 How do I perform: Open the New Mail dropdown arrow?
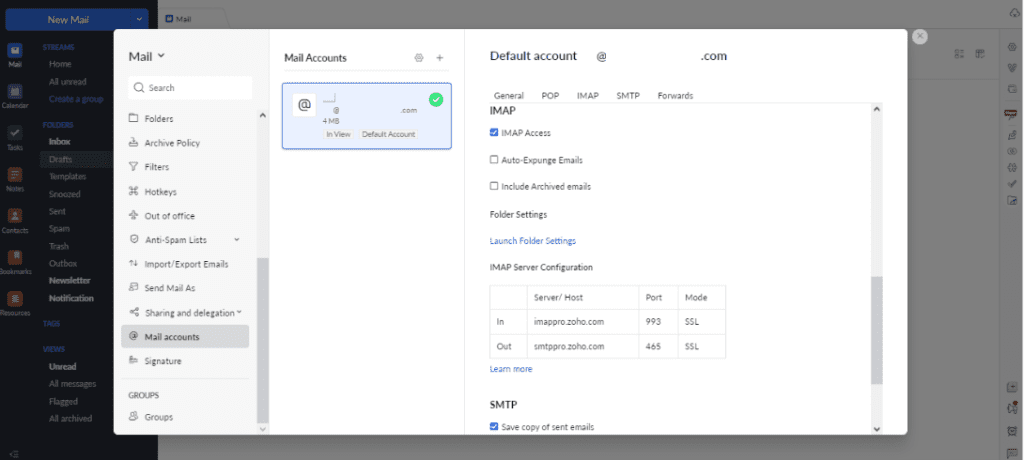click(139, 20)
